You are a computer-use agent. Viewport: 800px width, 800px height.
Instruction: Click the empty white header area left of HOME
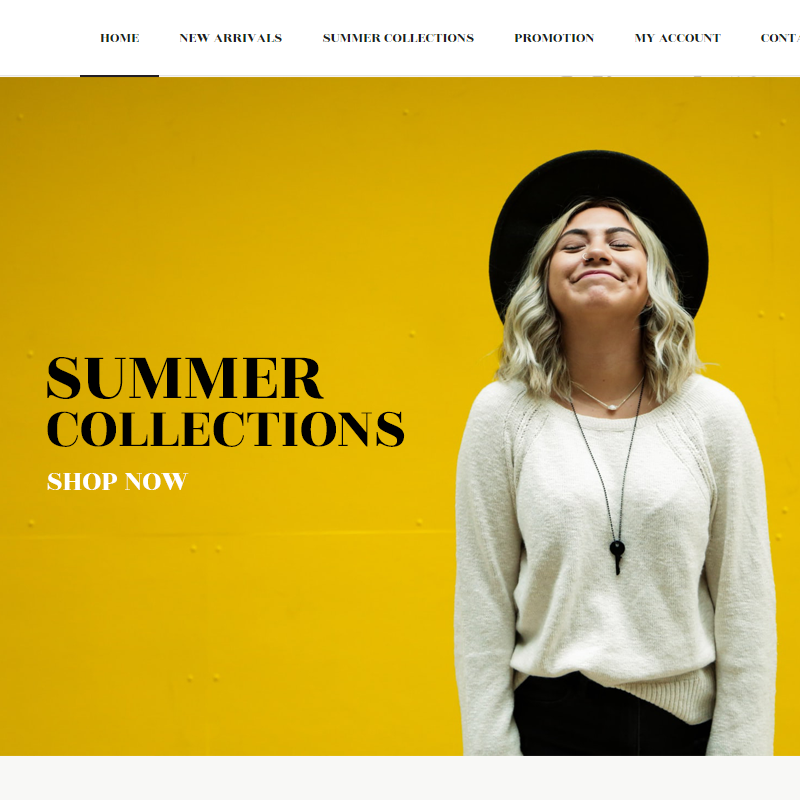[41, 38]
